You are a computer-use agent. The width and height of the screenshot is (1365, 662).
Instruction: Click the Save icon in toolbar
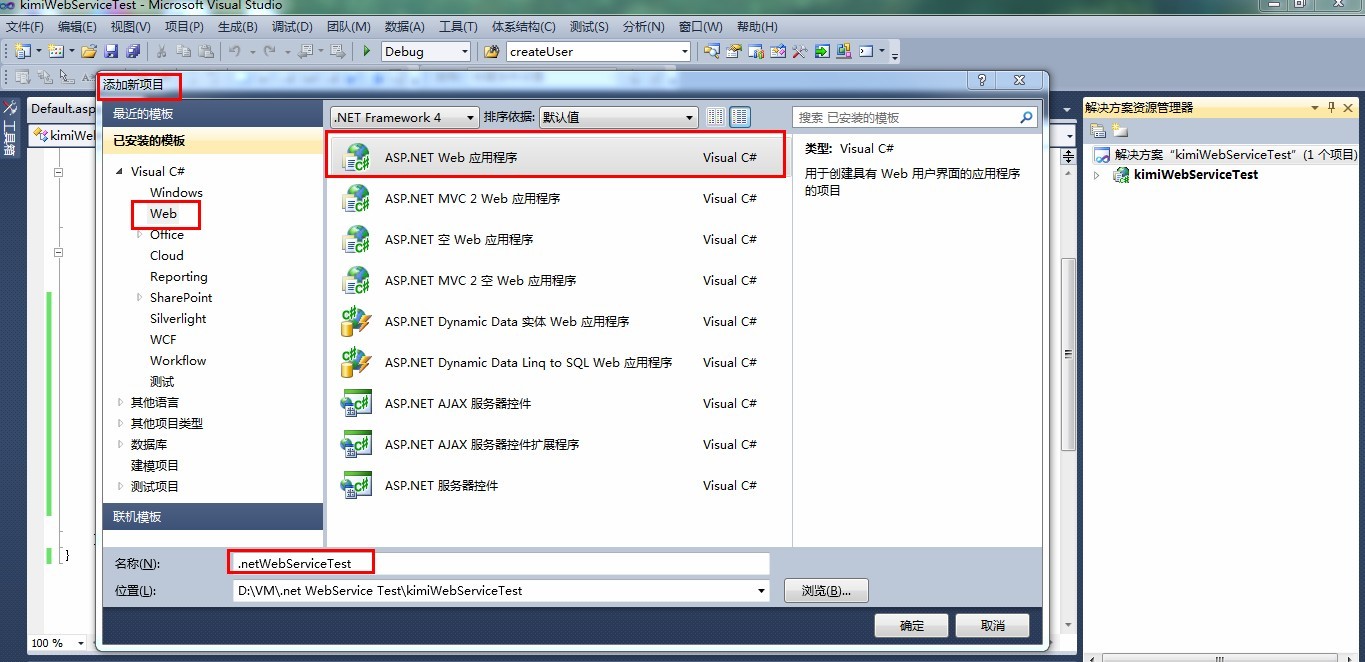(111, 51)
